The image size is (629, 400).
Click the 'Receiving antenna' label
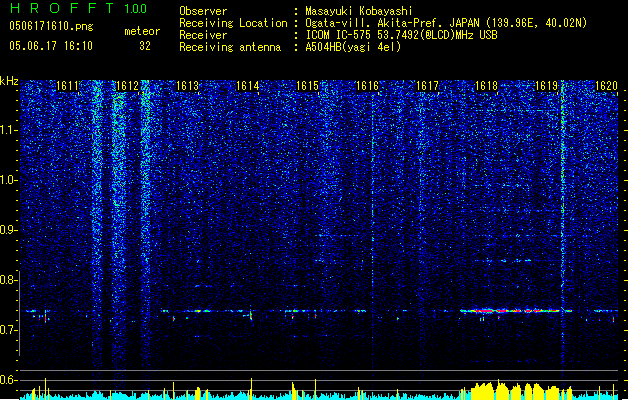[x=230, y=47]
